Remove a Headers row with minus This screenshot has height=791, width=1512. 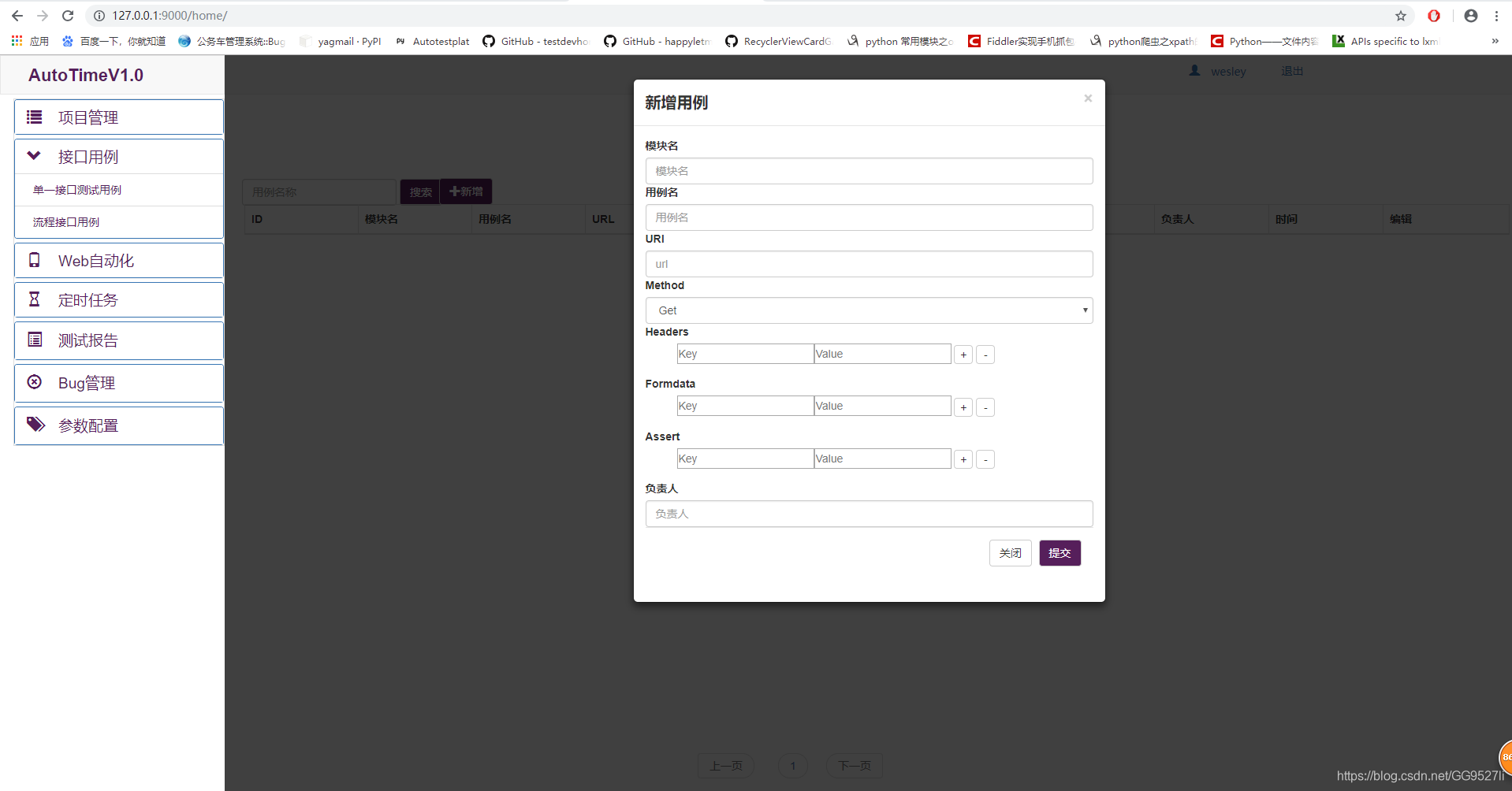coord(985,355)
